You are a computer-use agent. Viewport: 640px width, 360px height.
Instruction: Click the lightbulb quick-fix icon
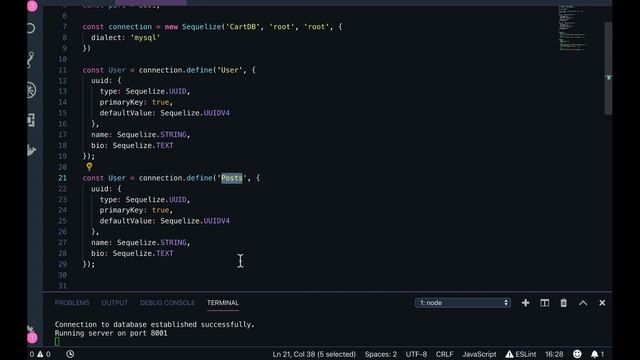click(89, 167)
